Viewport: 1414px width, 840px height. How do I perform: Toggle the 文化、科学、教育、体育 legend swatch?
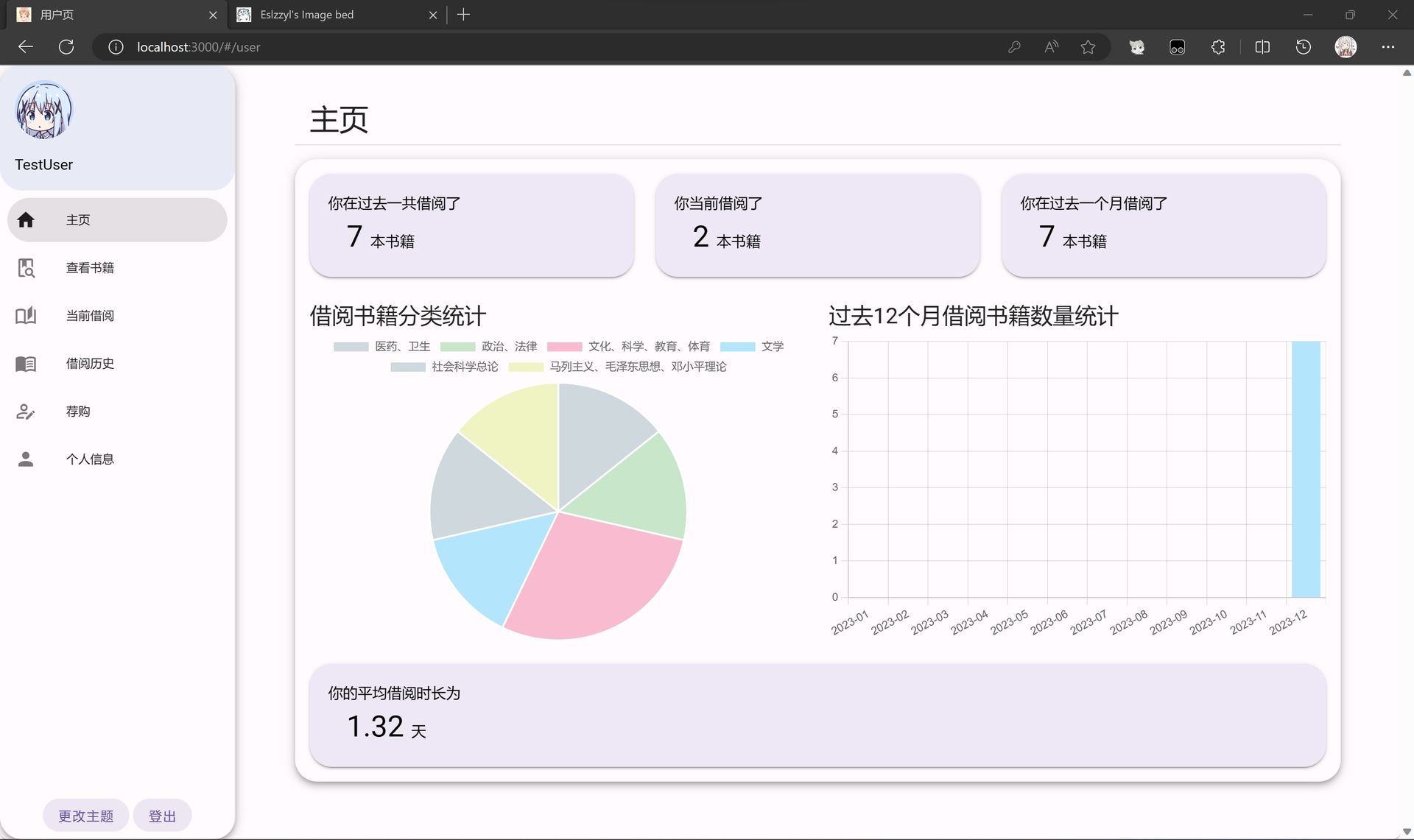pos(564,347)
